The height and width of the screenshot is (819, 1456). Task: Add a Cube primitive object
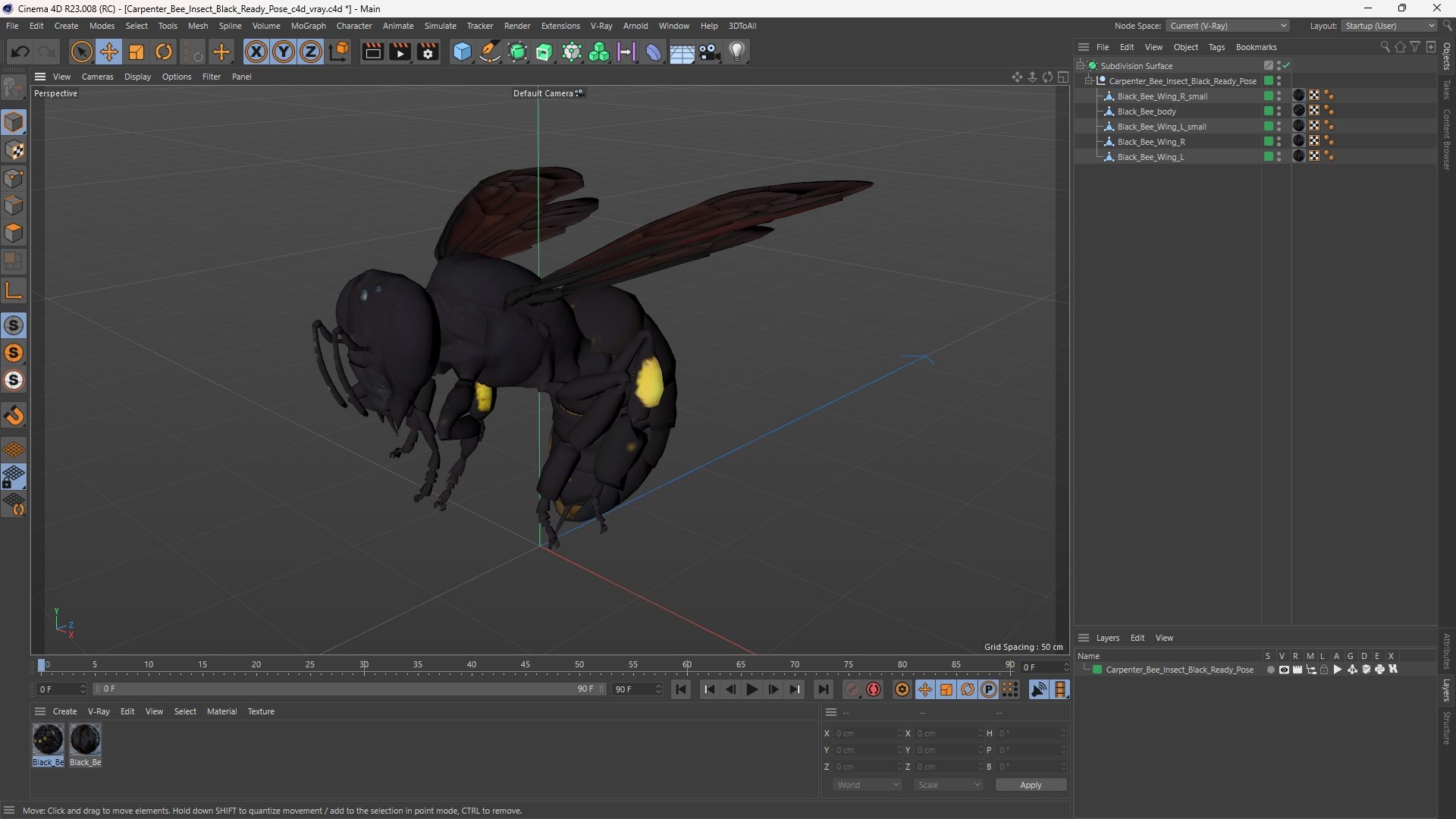point(462,52)
